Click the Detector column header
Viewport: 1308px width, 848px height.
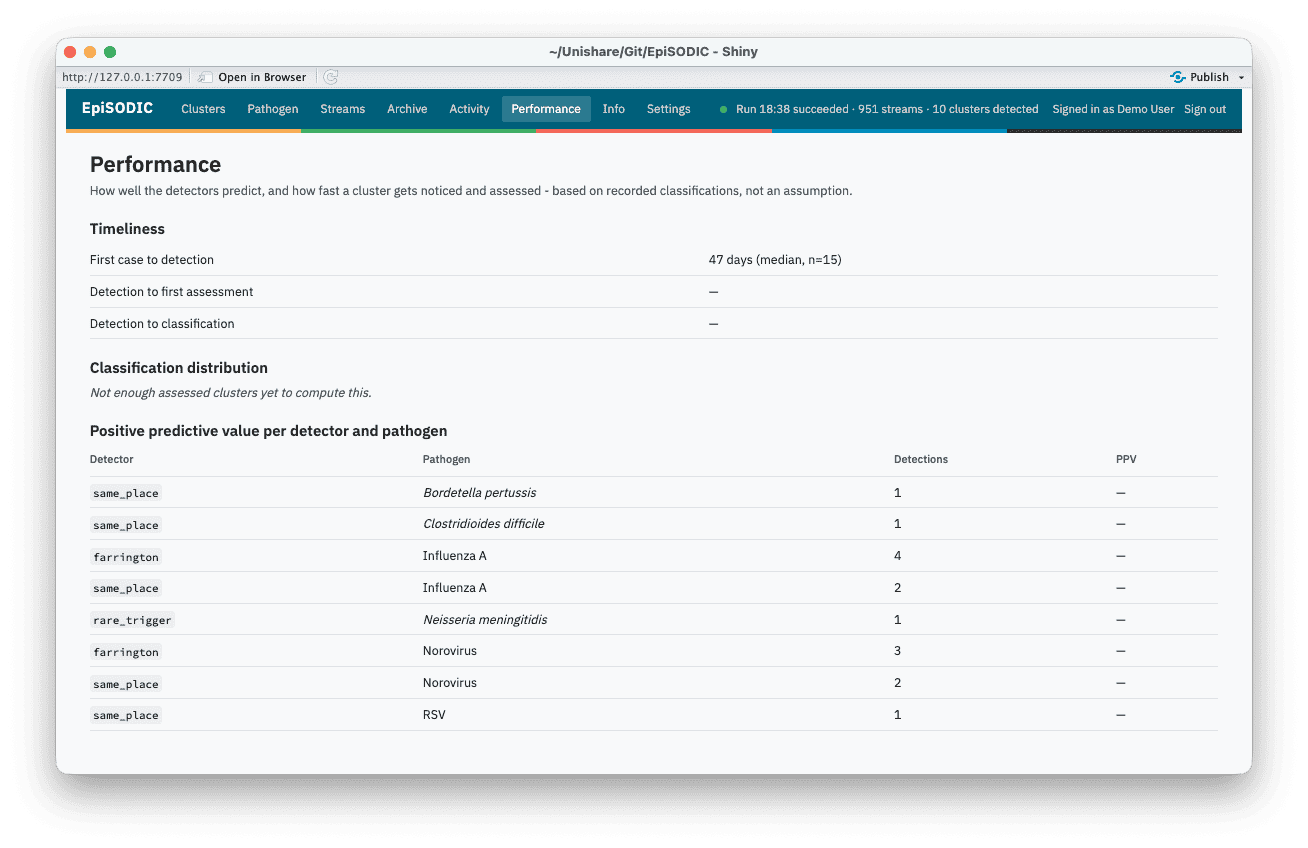click(111, 459)
